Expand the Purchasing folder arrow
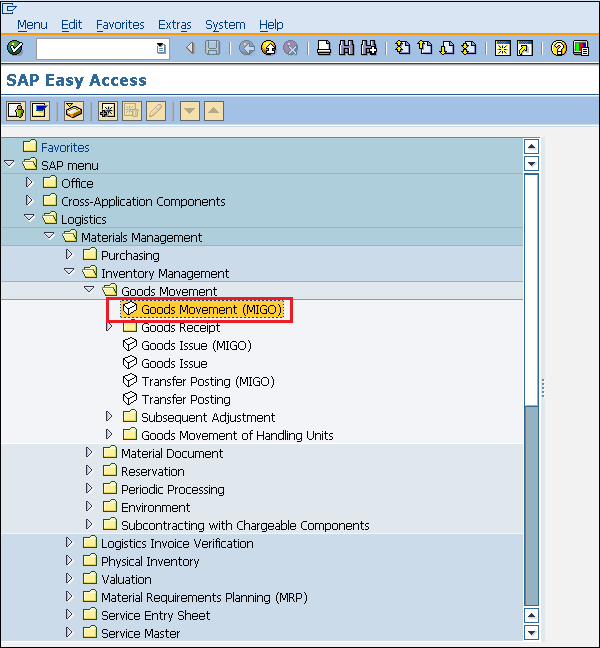 [x=69, y=254]
